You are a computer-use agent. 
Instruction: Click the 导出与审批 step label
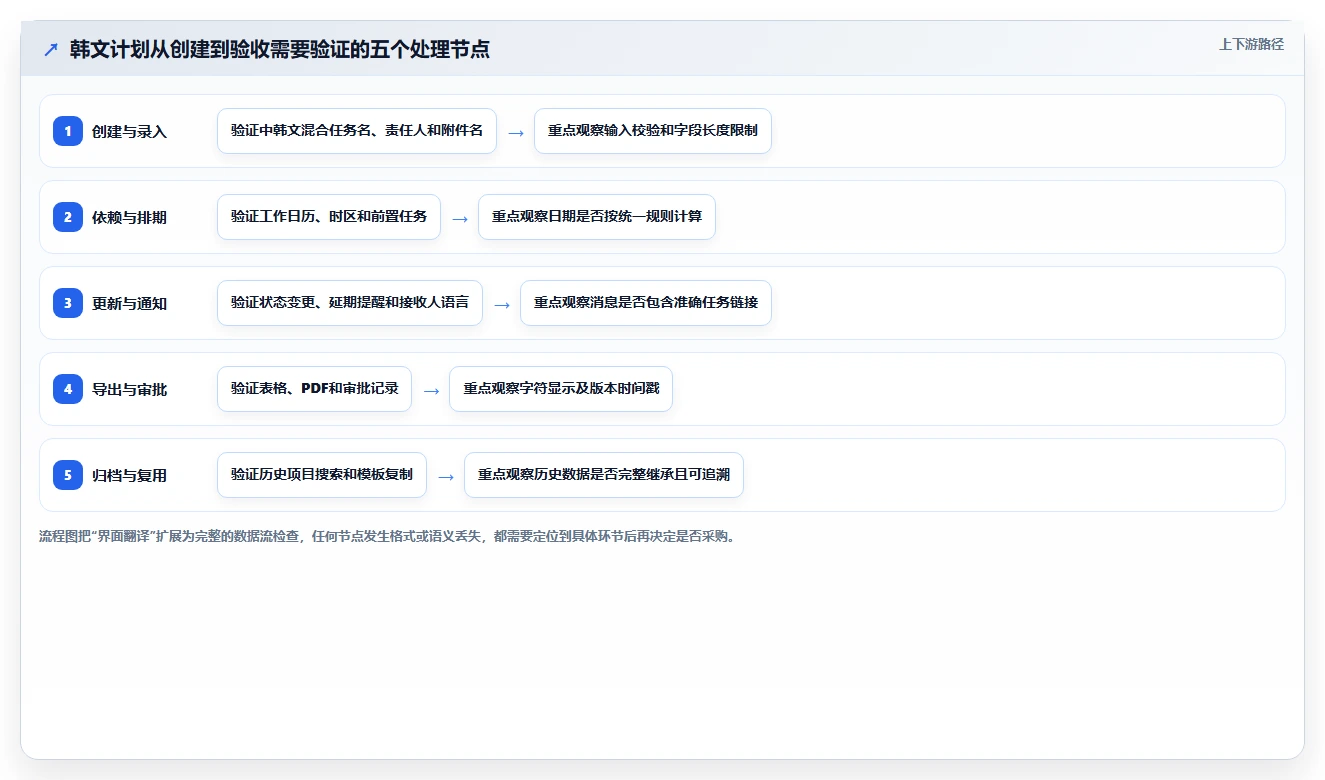click(129, 389)
